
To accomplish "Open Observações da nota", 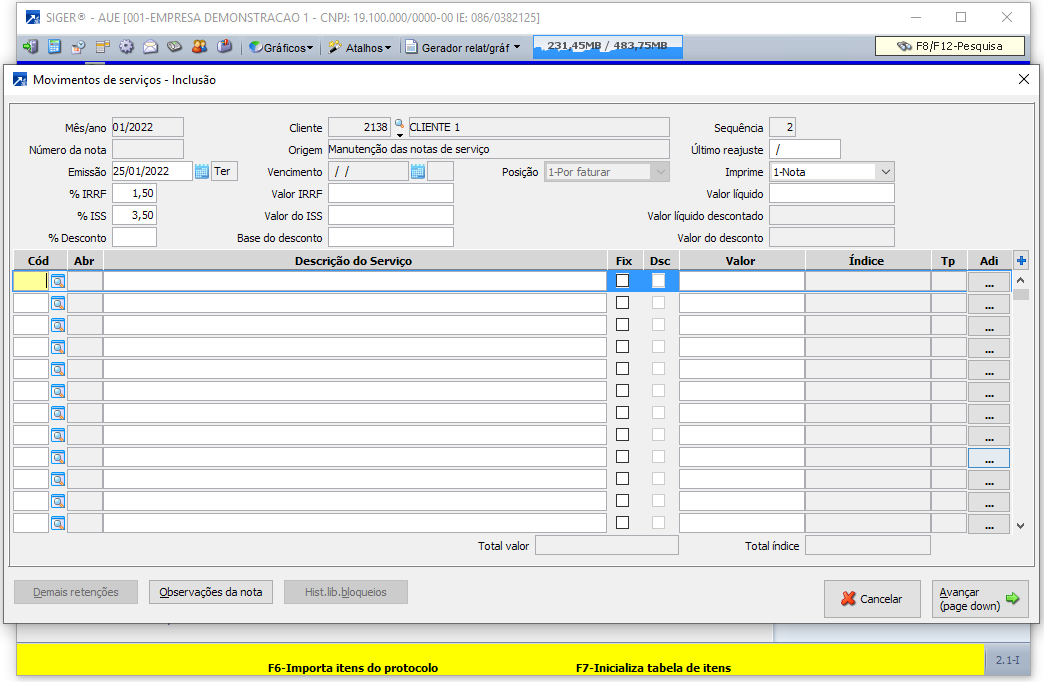I will (x=211, y=592).
